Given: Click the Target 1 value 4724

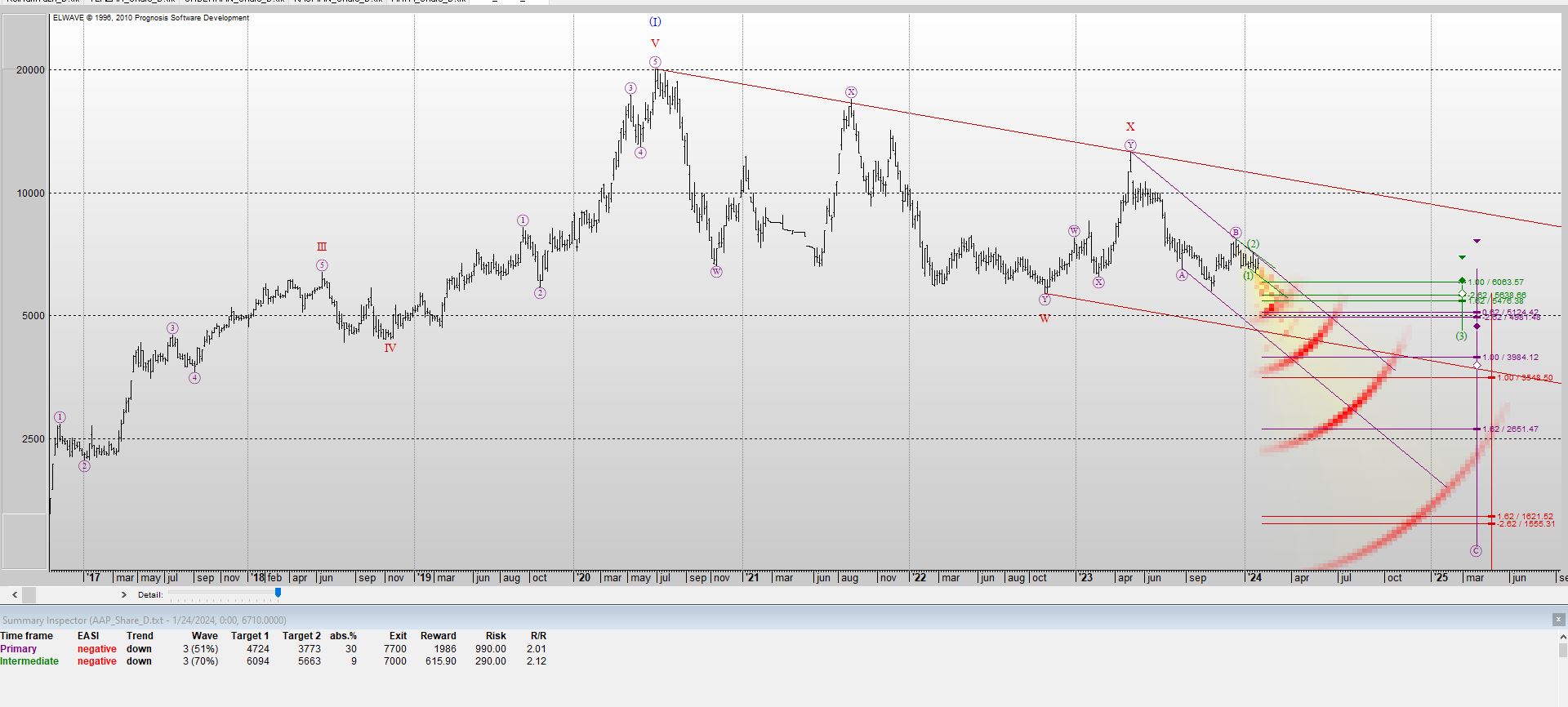Looking at the screenshot, I should pos(257,649).
